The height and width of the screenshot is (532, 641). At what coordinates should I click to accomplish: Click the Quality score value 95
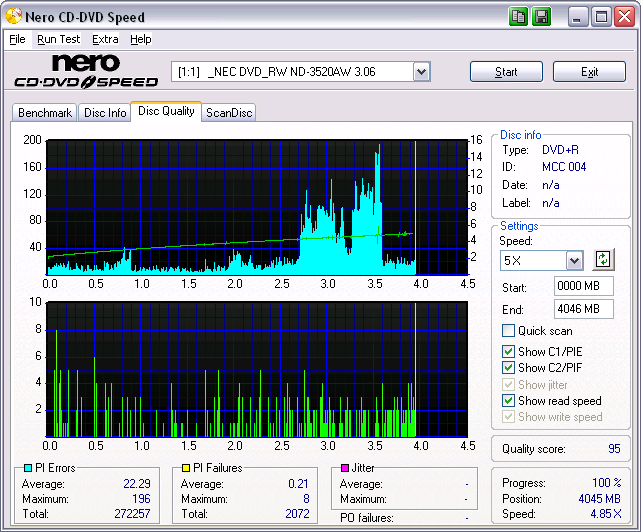(x=614, y=449)
